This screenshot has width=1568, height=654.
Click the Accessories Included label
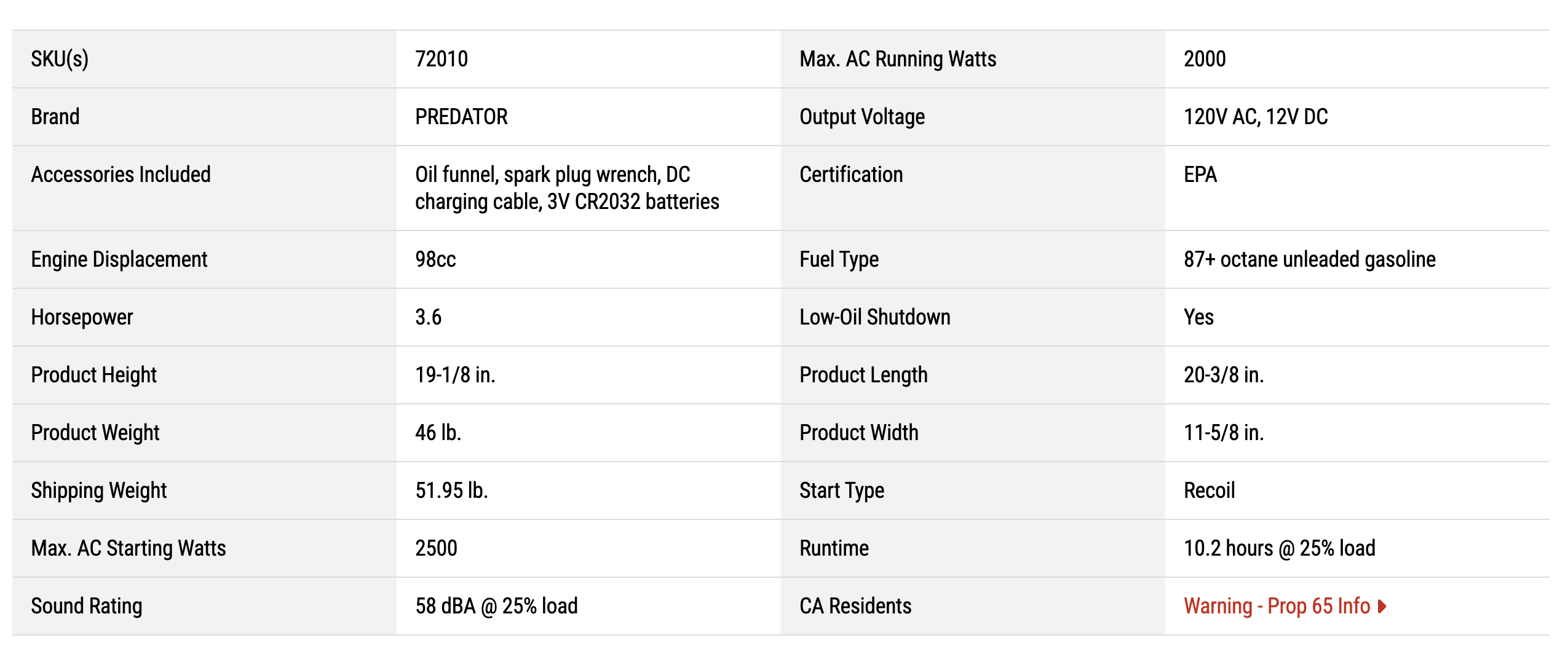click(121, 175)
